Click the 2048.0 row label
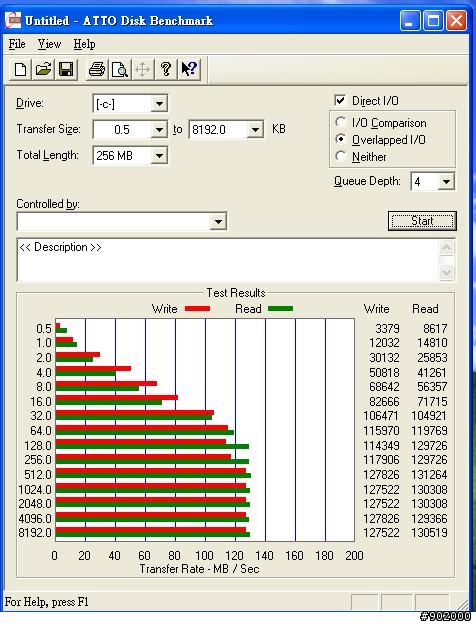The image size is (476, 624). (x=35, y=503)
